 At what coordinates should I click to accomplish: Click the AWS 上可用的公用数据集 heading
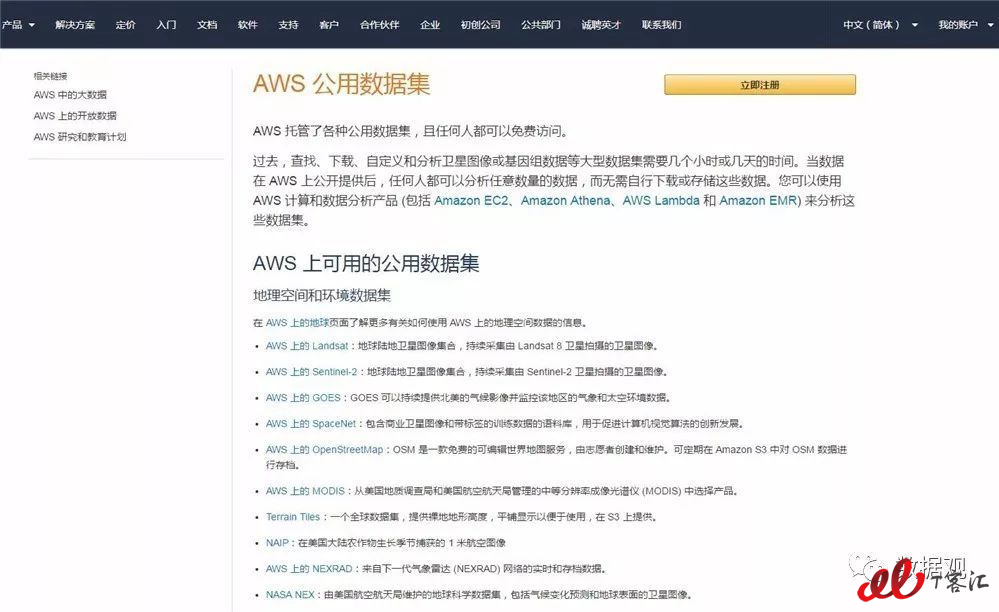click(366, 264)
